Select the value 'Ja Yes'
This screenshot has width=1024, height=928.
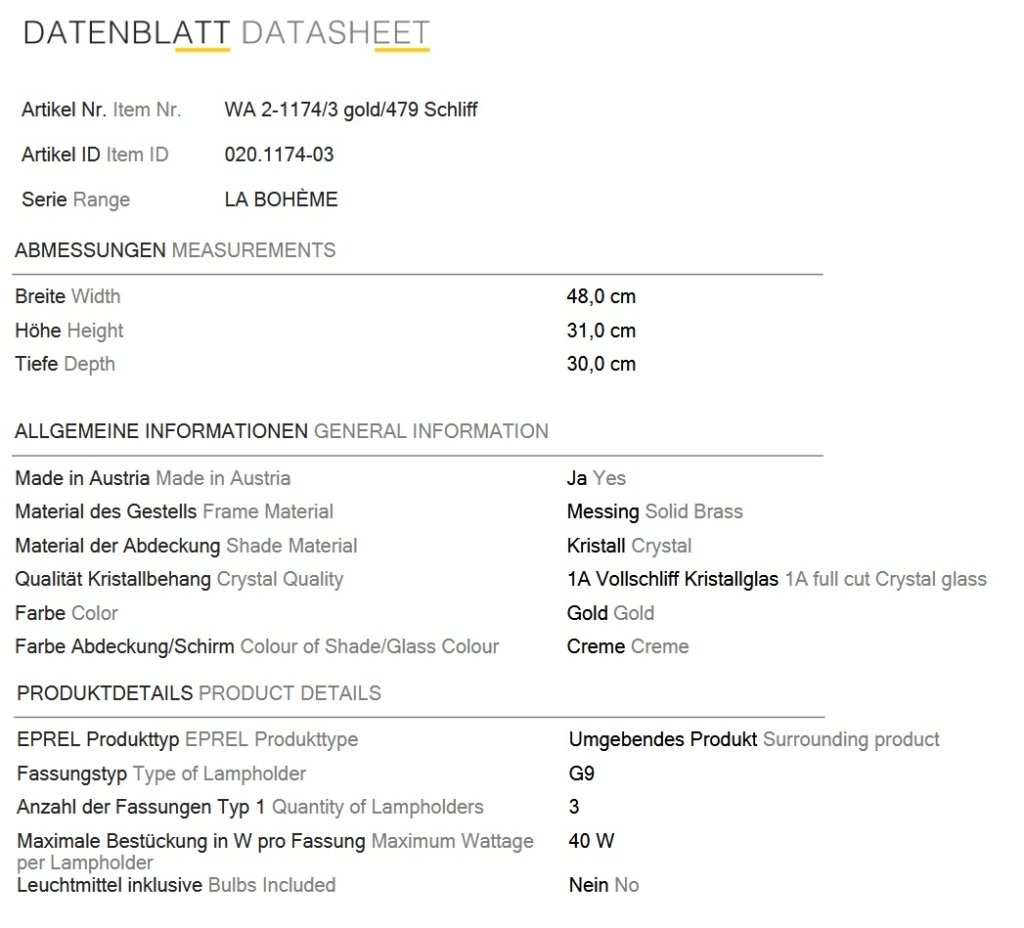pos(596,478)
